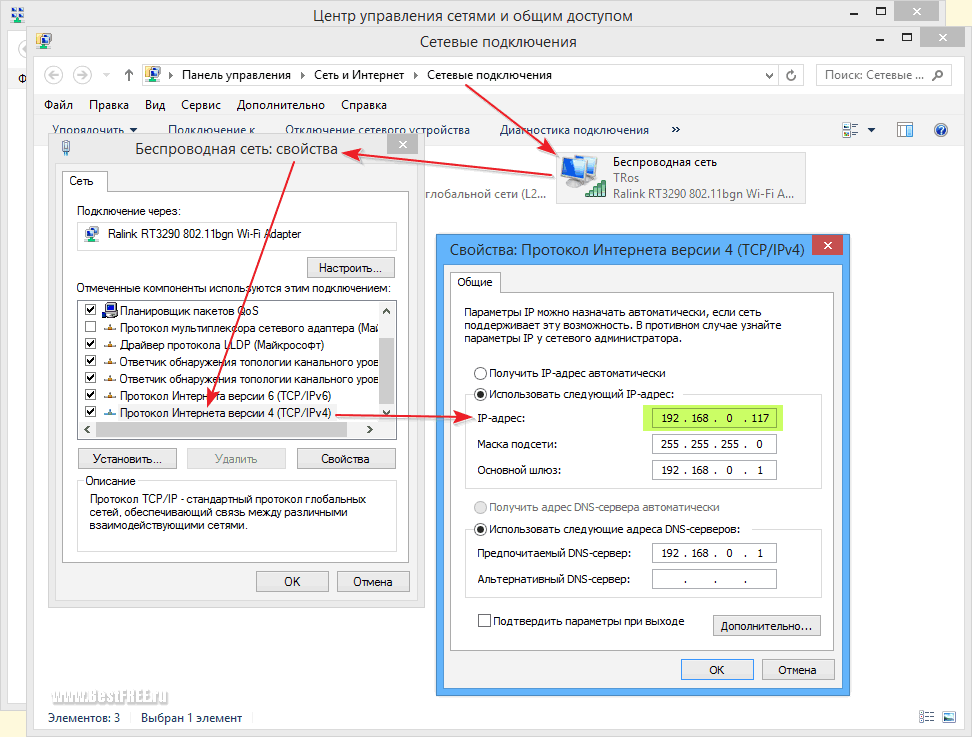
Task: Expand hidden toolbar commands chevron
Action: [x=676, y=130]
